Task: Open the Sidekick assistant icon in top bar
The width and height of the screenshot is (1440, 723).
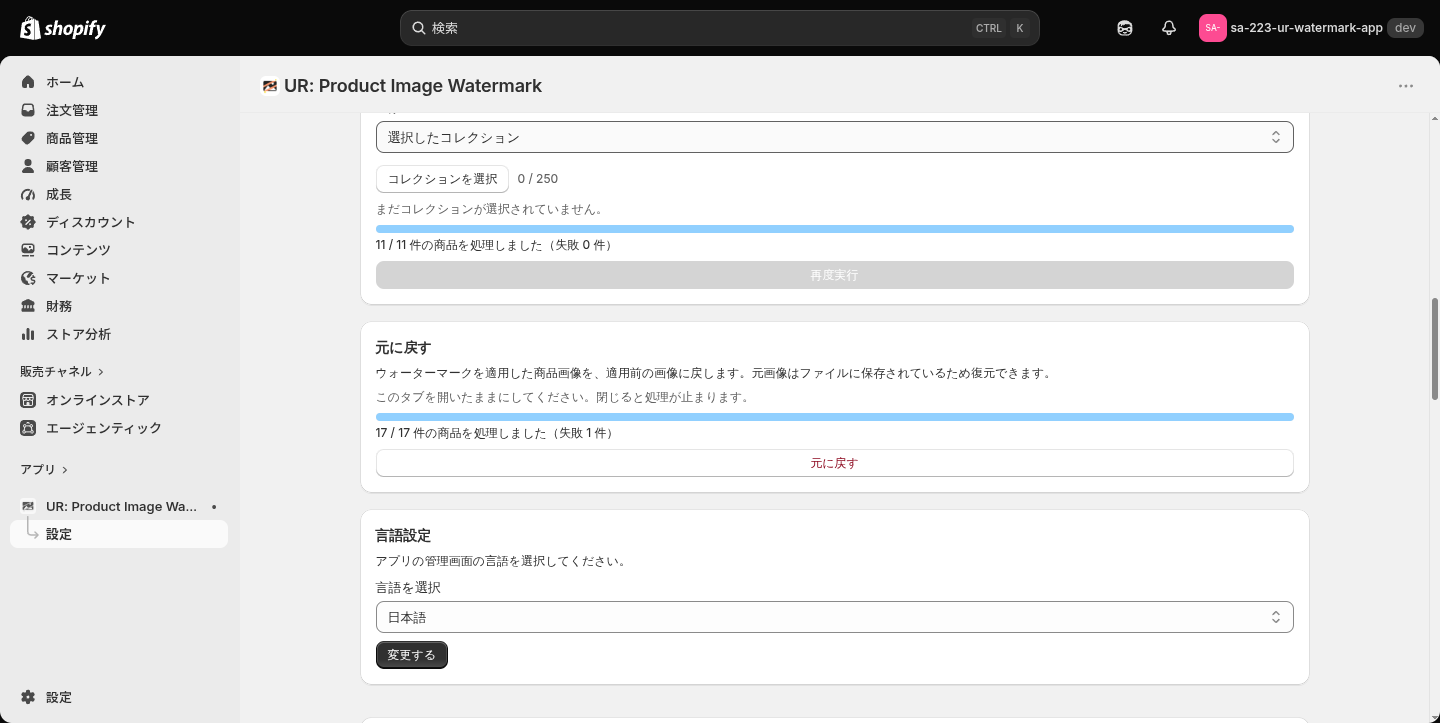Action: tap(1125, 28)
